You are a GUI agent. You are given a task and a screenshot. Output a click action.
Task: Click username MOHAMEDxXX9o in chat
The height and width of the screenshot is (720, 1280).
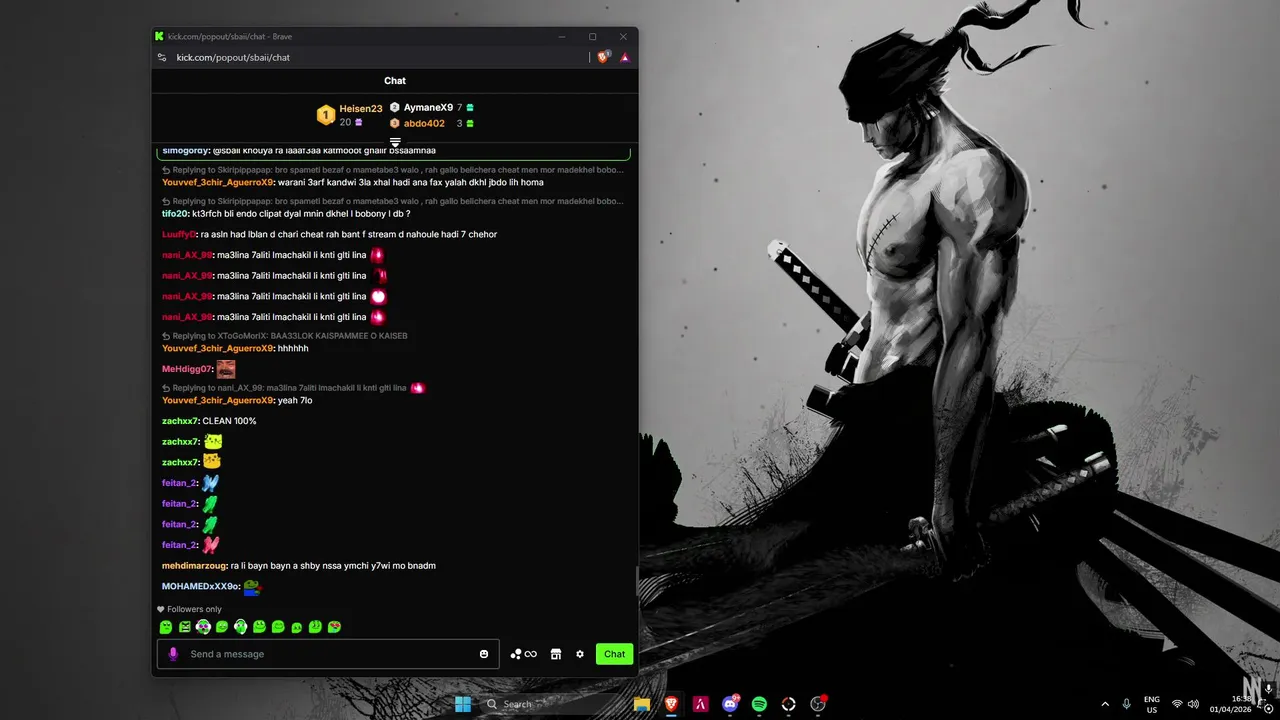(x=200, y=586)
